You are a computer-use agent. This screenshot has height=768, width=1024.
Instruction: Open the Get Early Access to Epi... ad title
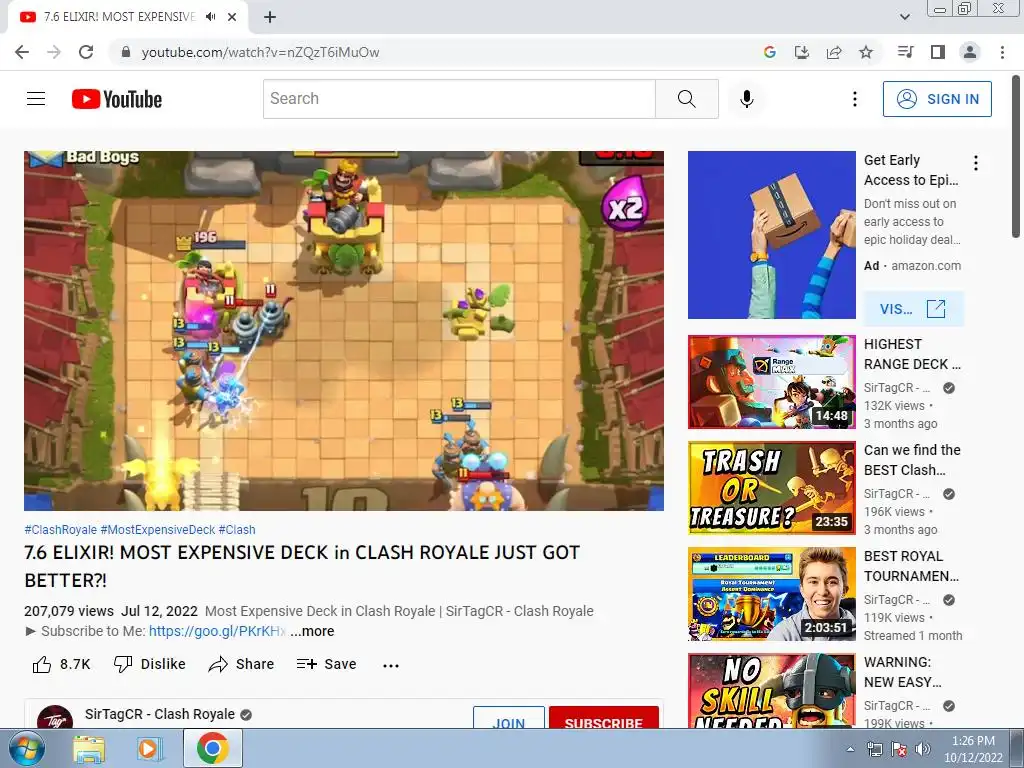pyautogui.click(x=911, y=170)
